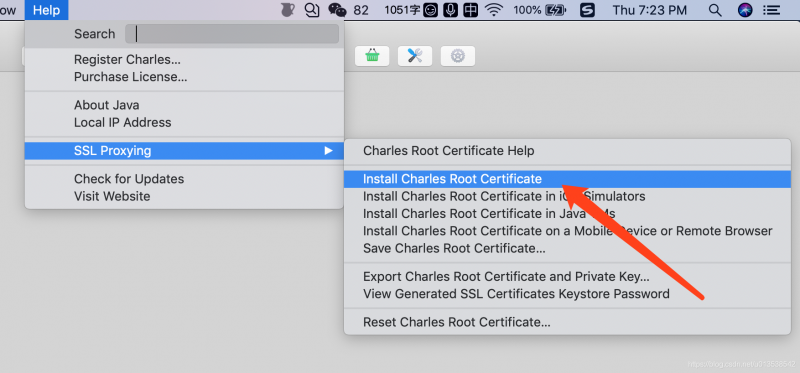The image size is (800, 373).
Task: Click the green shopping basket toolbar icon
Action: point(372,56)
